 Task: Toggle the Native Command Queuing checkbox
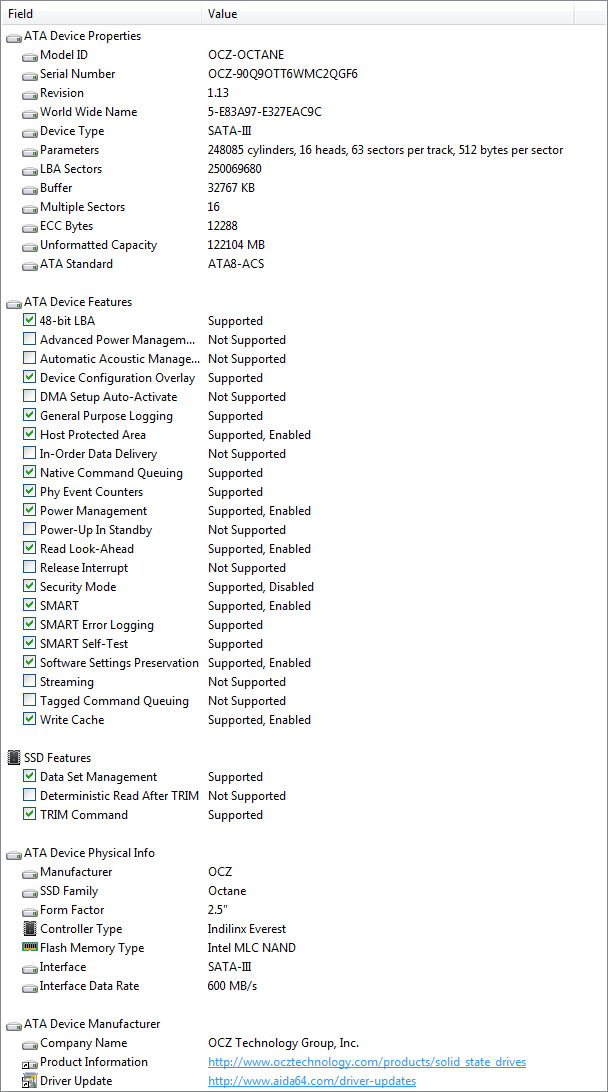[x=29, y=472]
